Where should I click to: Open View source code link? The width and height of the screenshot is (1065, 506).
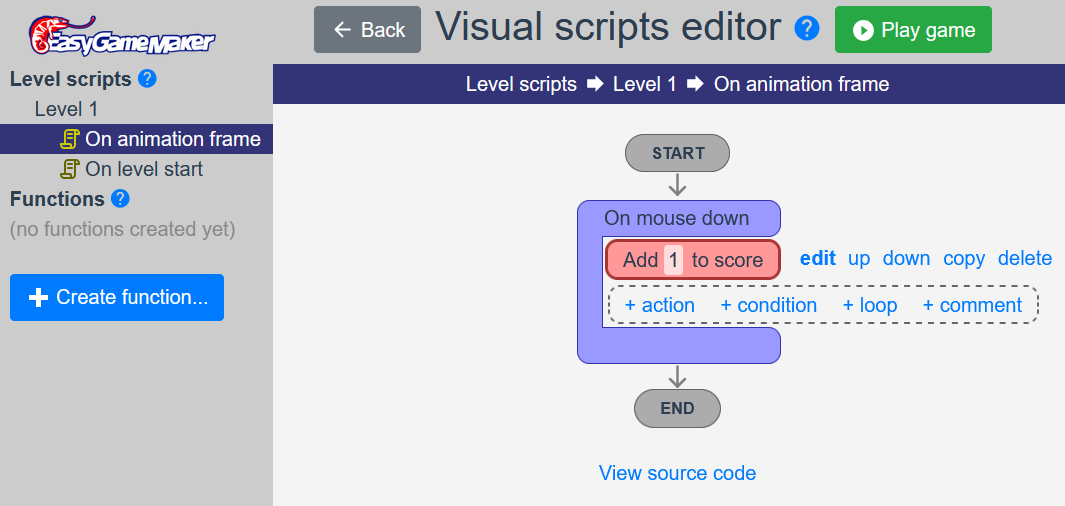[x=677, y=473]
